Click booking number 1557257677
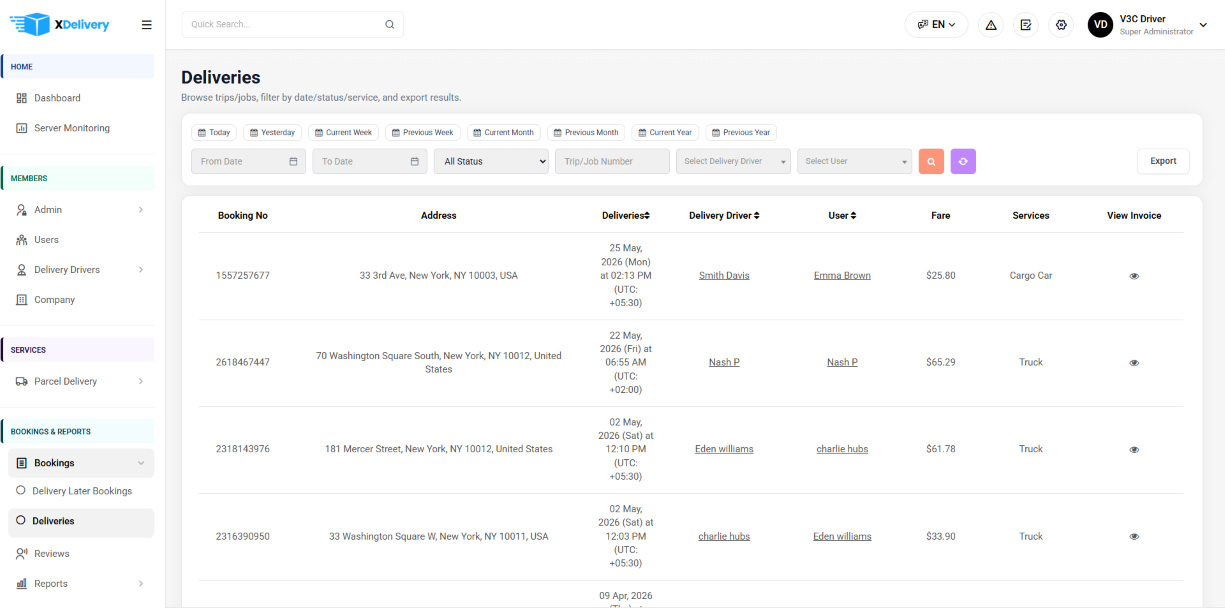The height and width of the screenshot is (608, 1225). point(243,276)
